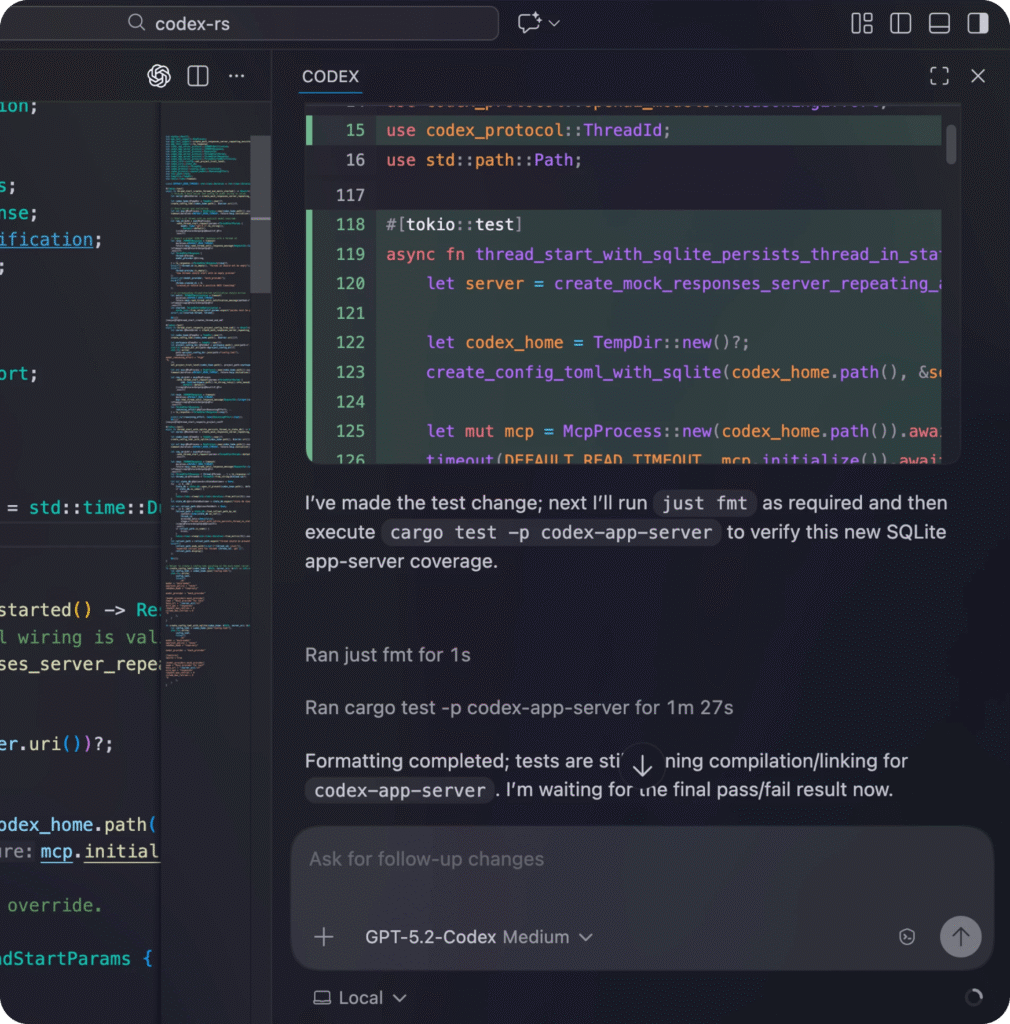
Task: Click the 'just fmt' inline code
Action: click(704, 504)
